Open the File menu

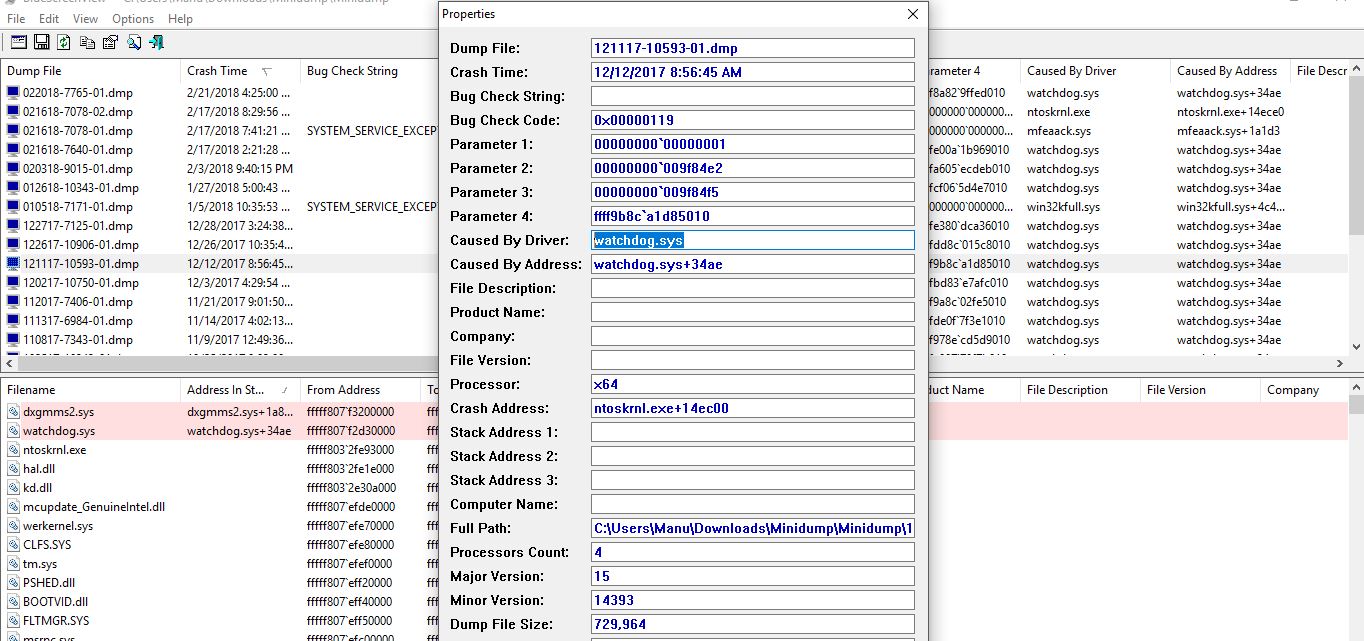16,19
